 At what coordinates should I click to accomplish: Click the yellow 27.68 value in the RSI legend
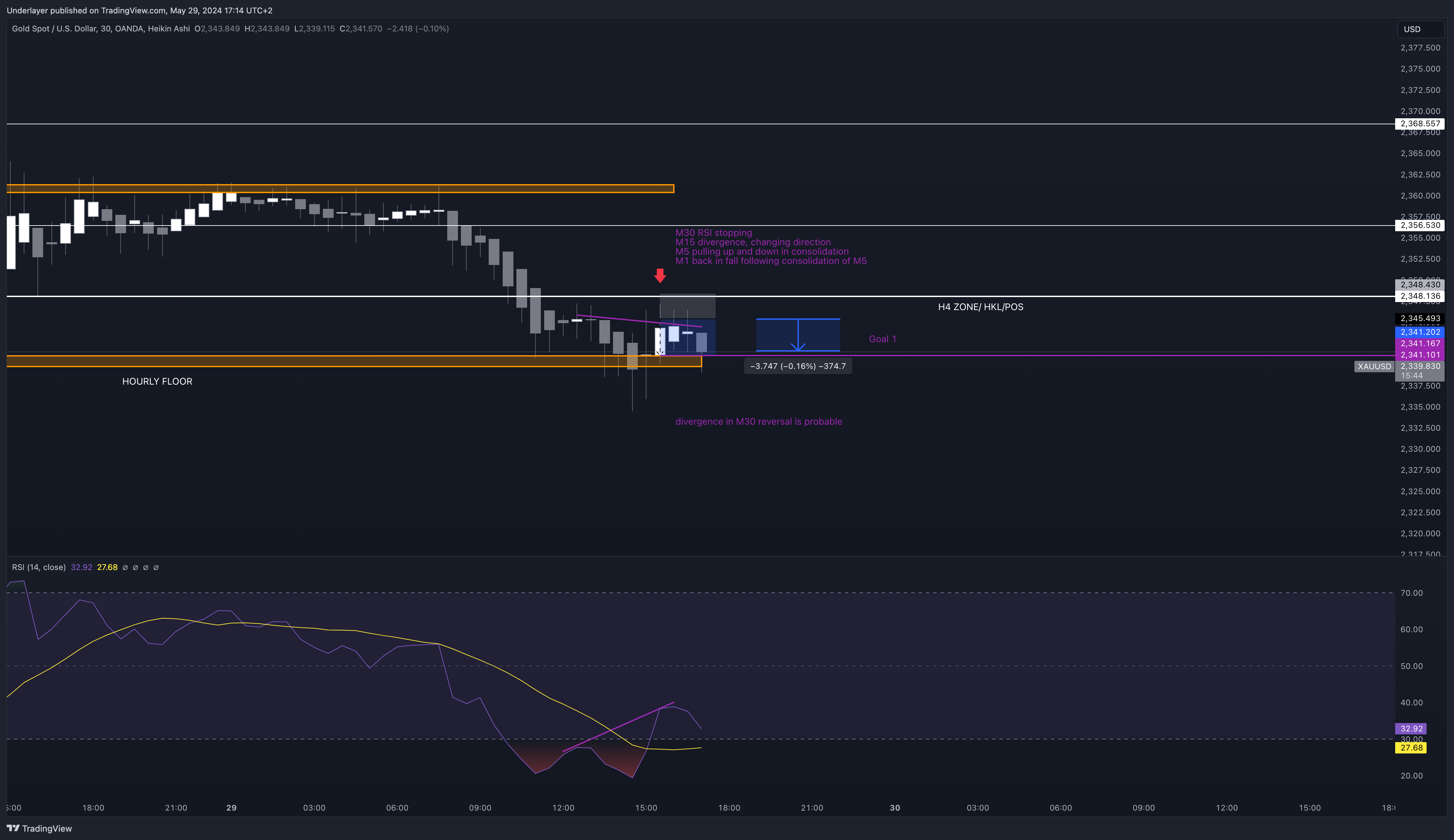pos(107,567)
